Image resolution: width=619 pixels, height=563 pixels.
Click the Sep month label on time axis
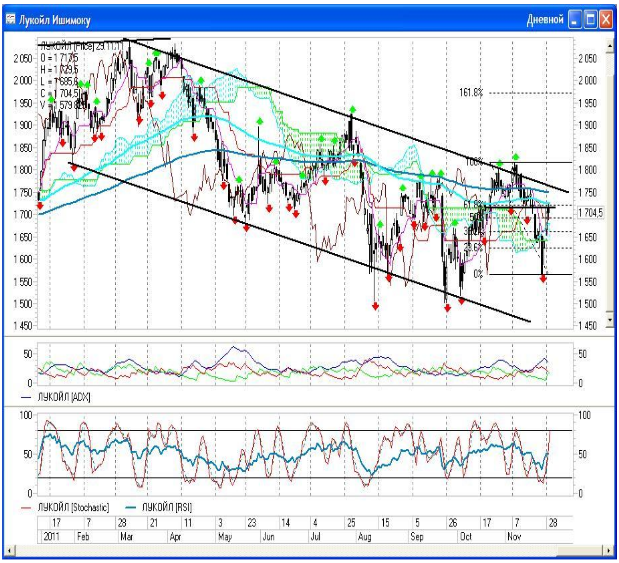click(x=416, y=536)
